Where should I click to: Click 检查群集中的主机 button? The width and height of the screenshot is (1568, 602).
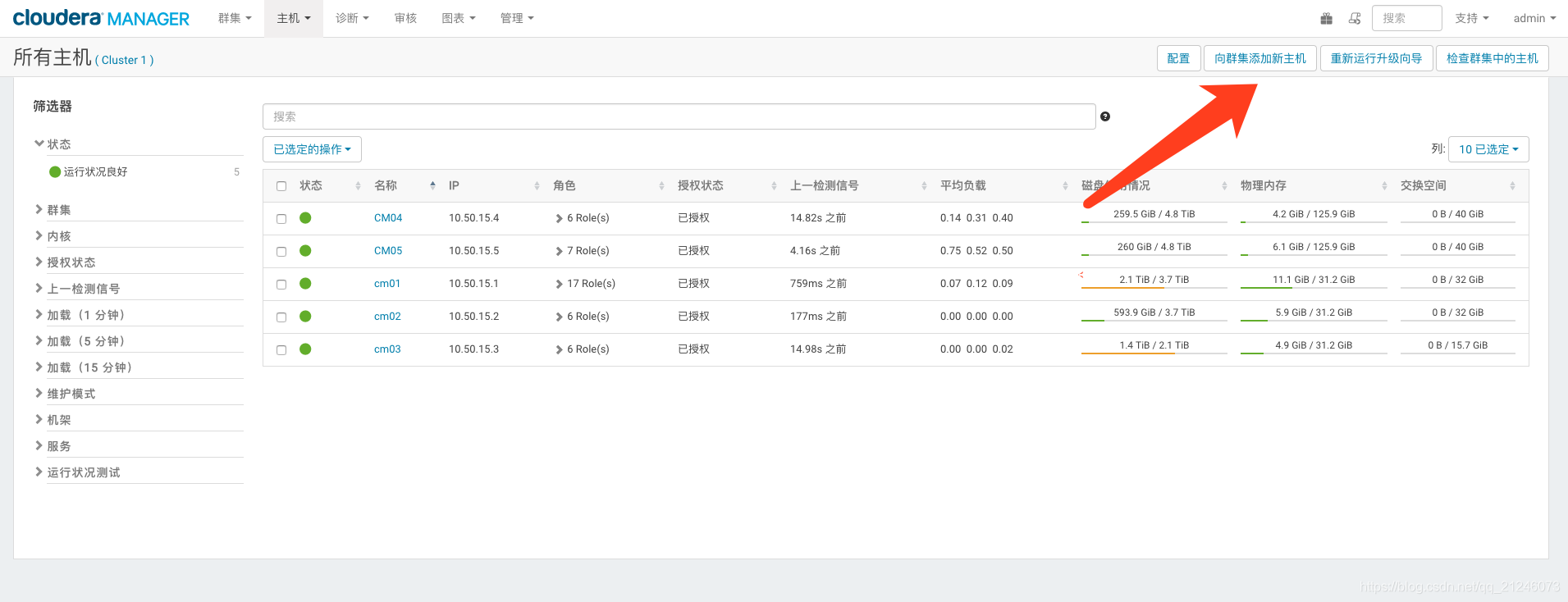point(1493,58)
